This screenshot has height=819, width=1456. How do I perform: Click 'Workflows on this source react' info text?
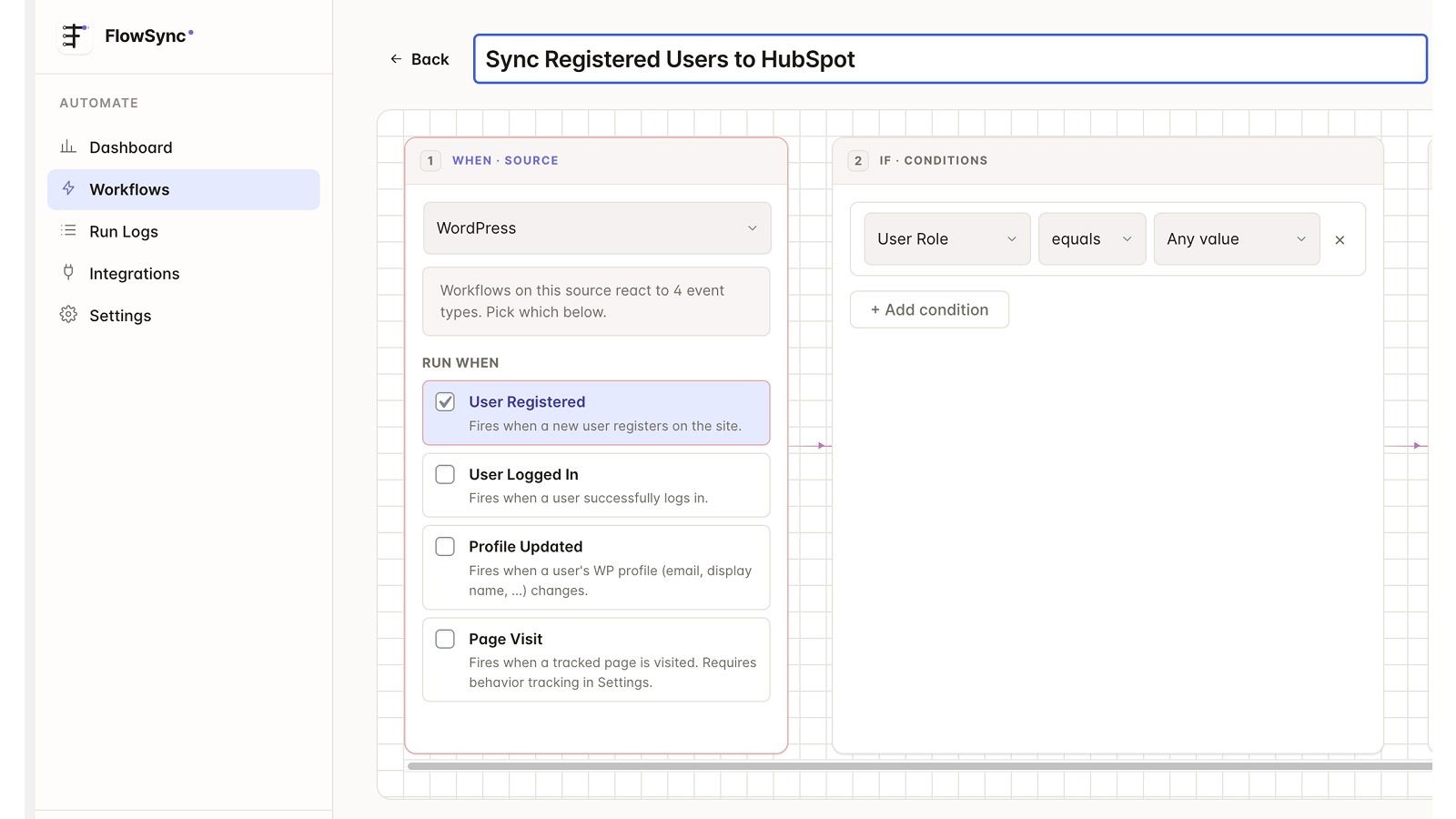tap(582, 301)
